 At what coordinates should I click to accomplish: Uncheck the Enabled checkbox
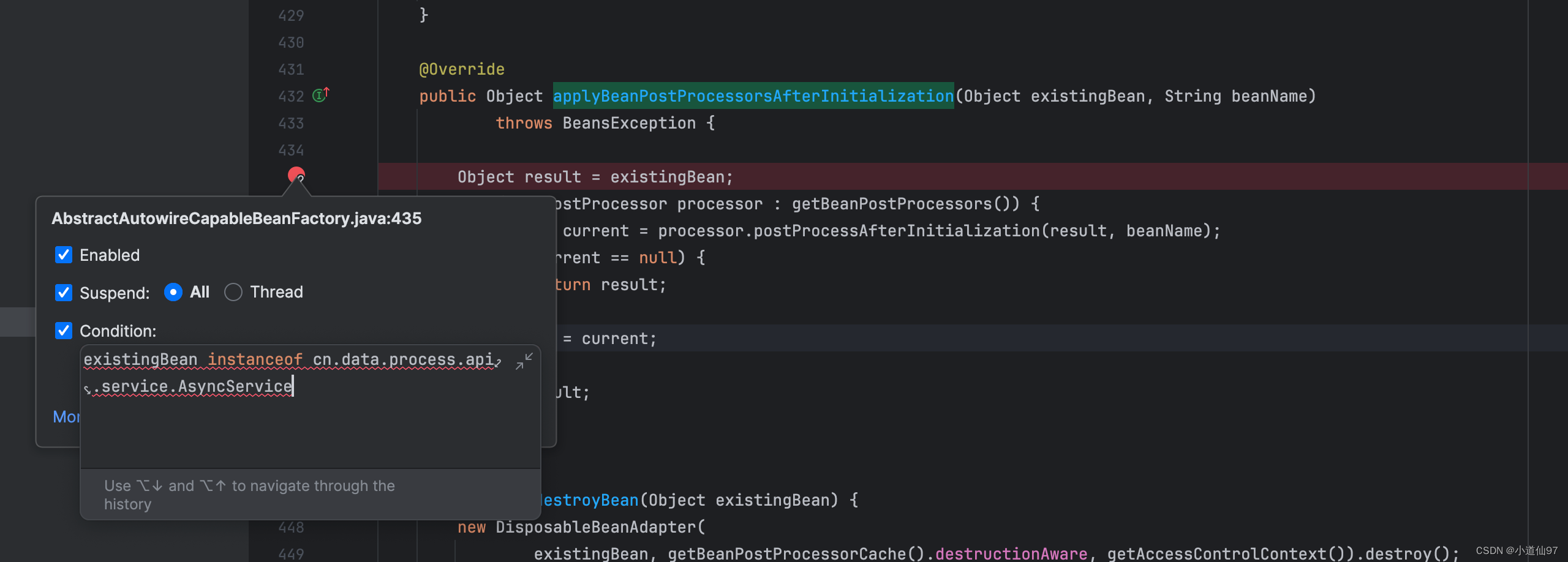(x=64, y=255)
